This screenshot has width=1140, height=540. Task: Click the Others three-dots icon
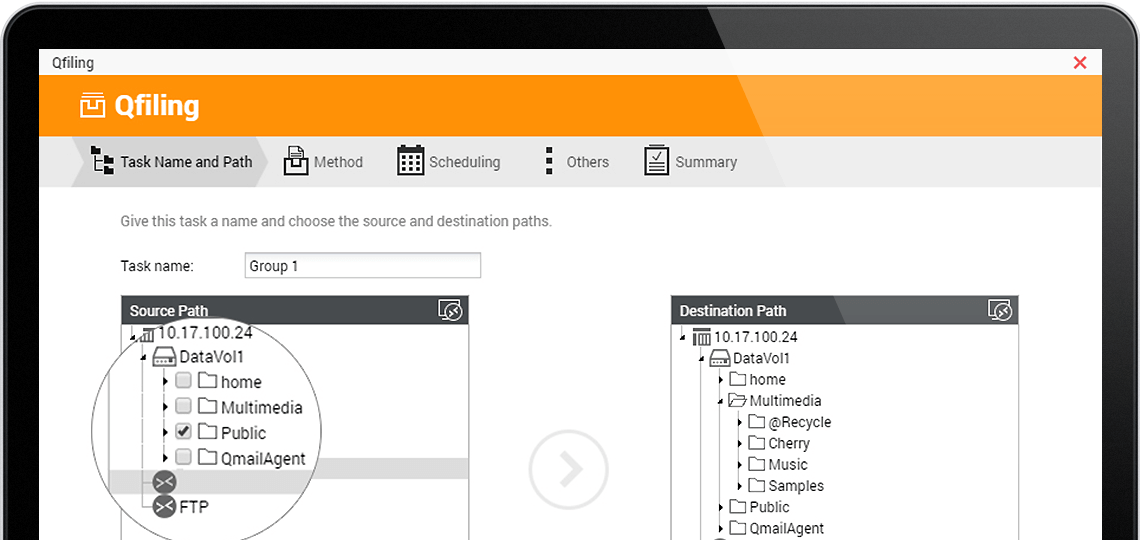click(549, 161)
